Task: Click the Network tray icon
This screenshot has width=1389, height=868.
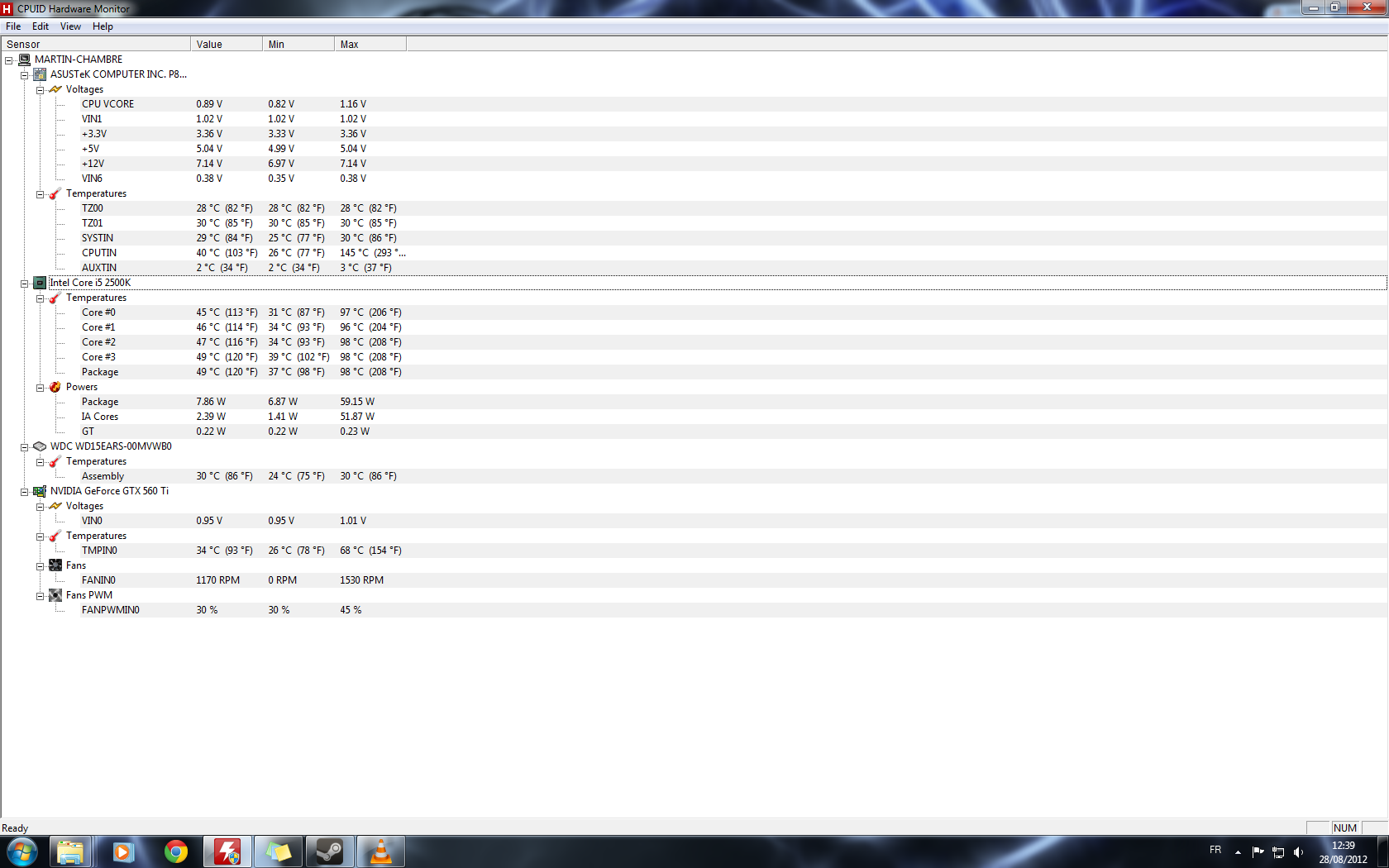Action: tap(1278, 852)
